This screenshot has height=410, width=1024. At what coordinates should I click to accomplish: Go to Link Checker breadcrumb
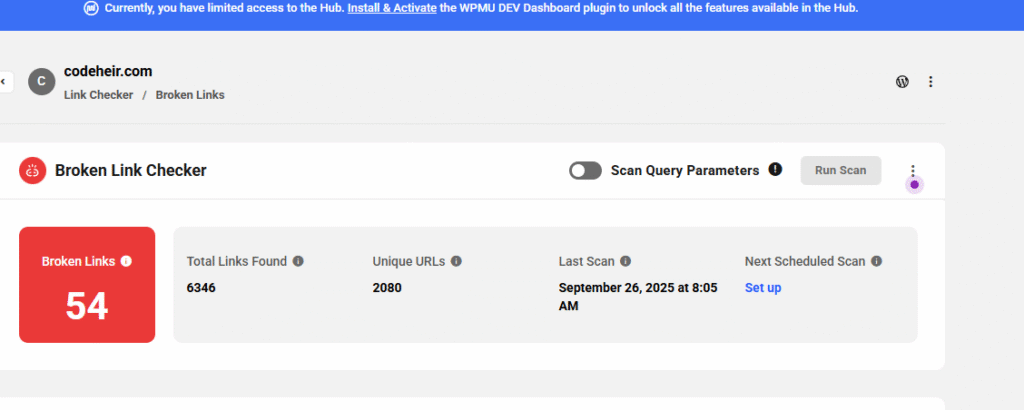[x=99, y=95]
